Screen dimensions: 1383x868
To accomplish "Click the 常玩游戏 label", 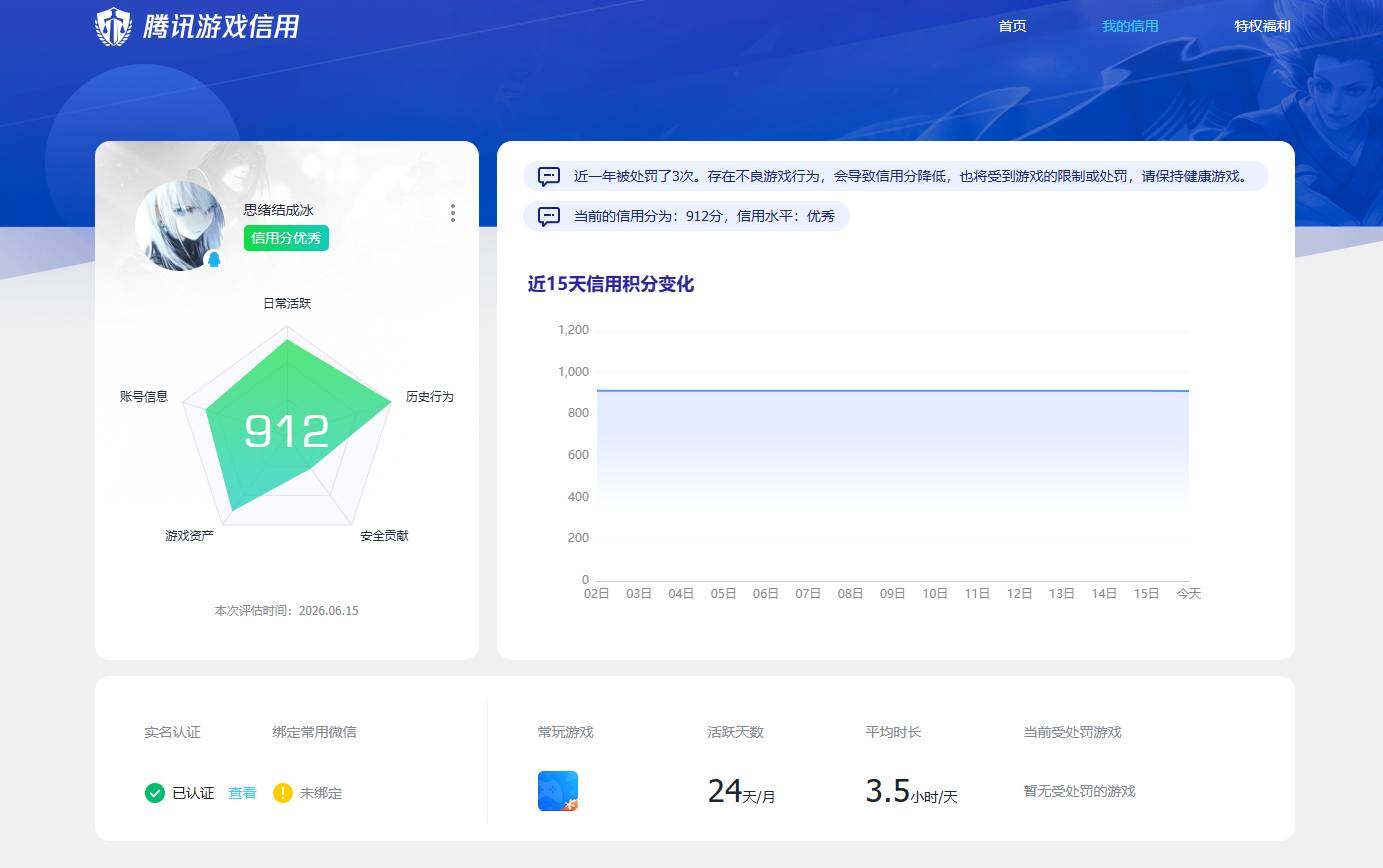I will click(x=565, y=732).
